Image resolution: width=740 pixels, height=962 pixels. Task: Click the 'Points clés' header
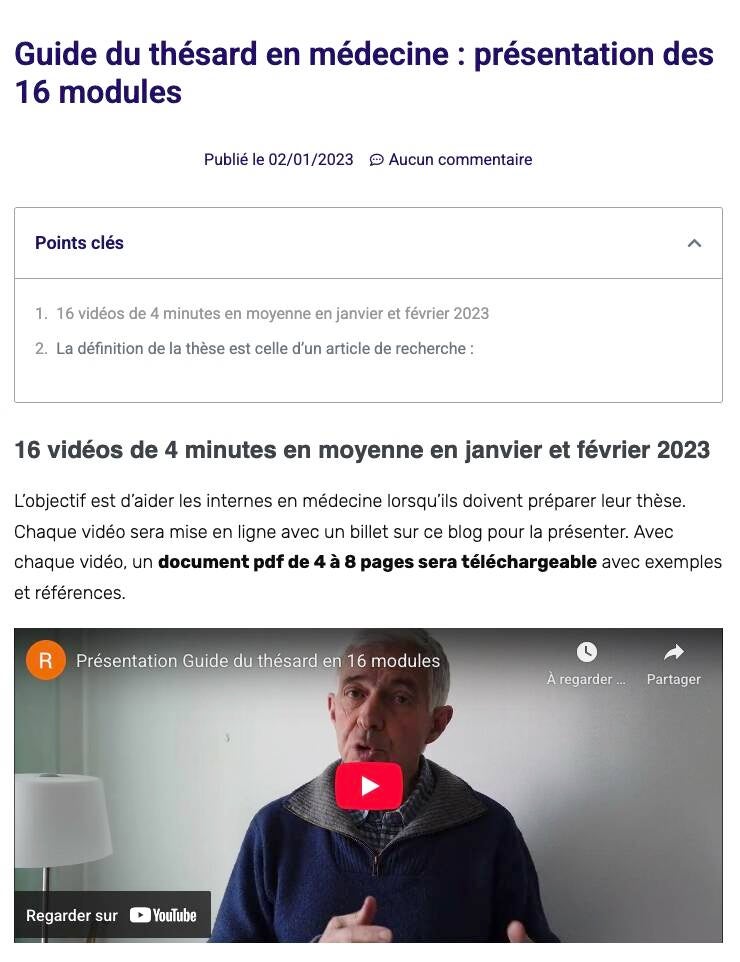click(x=79, y=243)
